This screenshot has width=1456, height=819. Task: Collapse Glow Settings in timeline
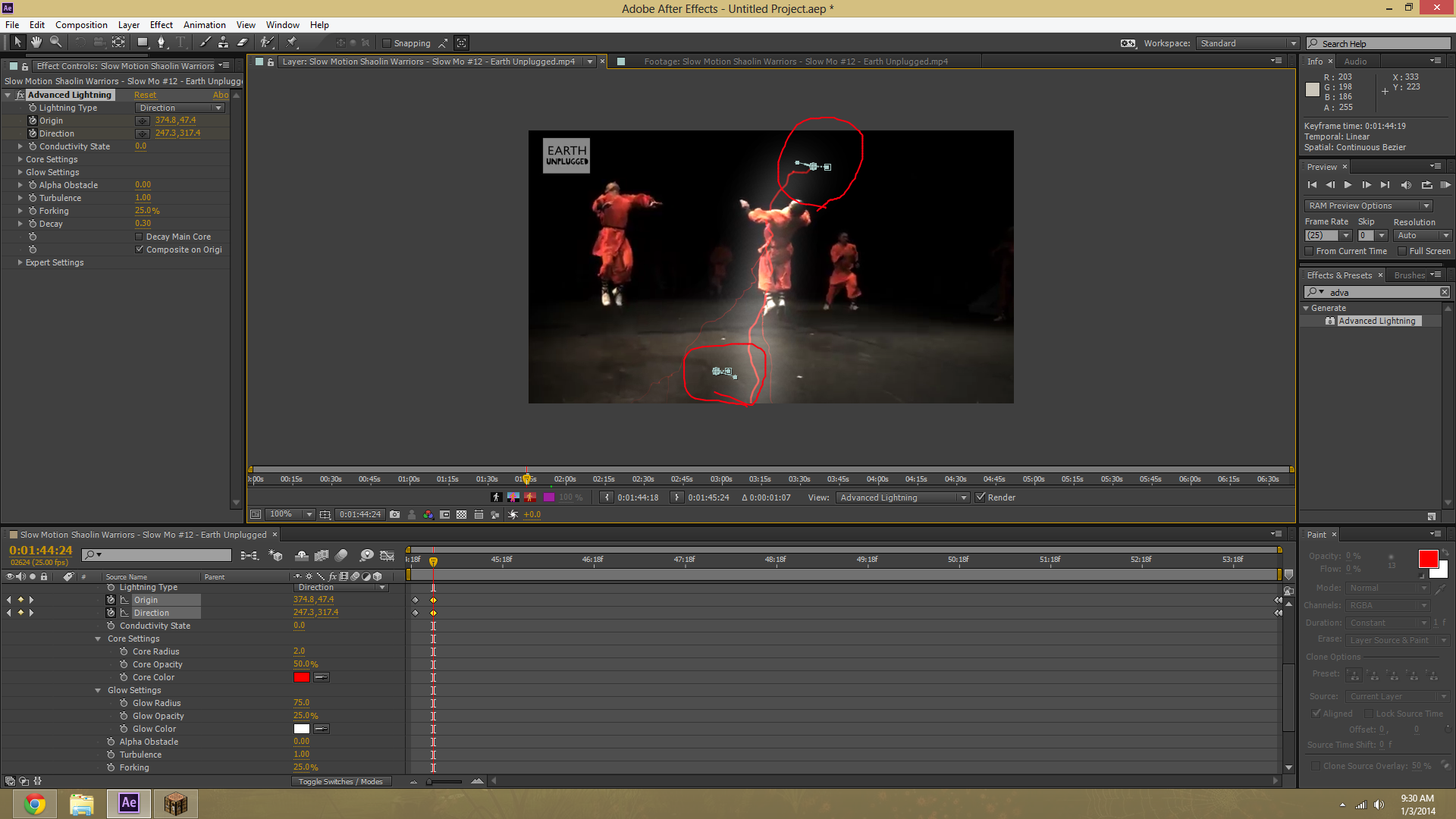98,690
